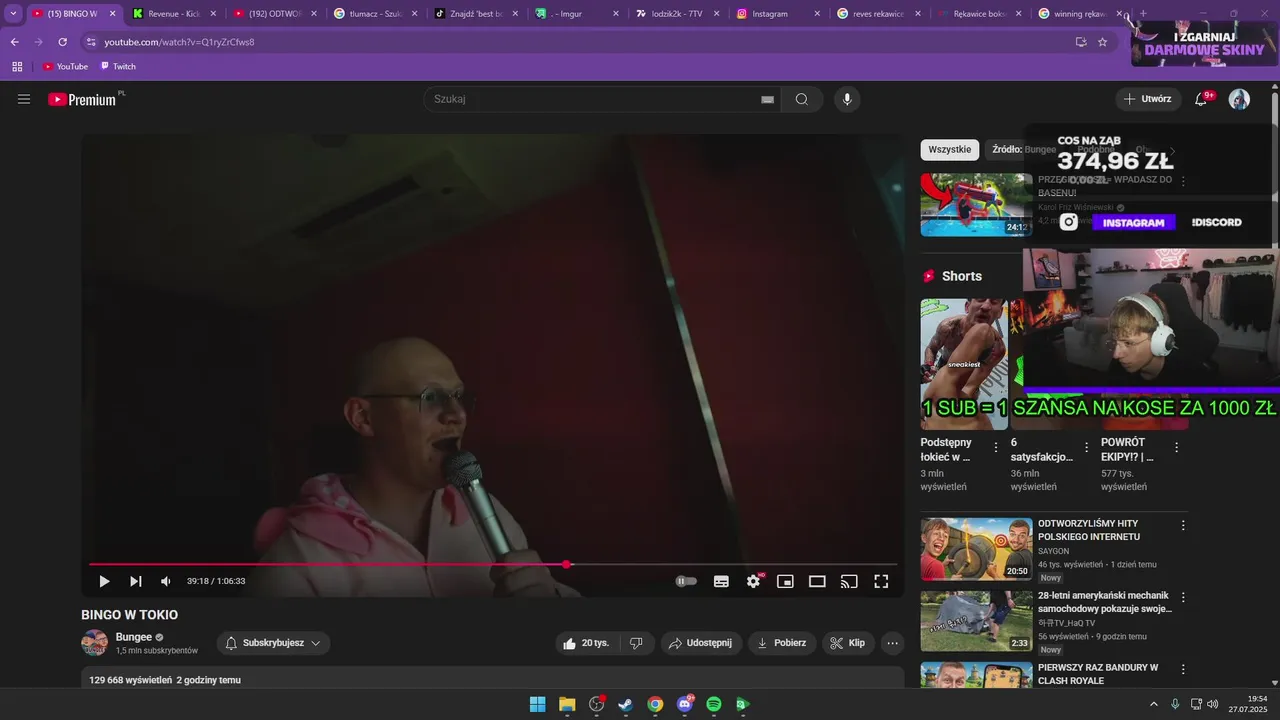Image resolution: width=1280 pixels, height=720 pixels.
Task: Enter fullscreen mode
Action: [x=881, y=581]
